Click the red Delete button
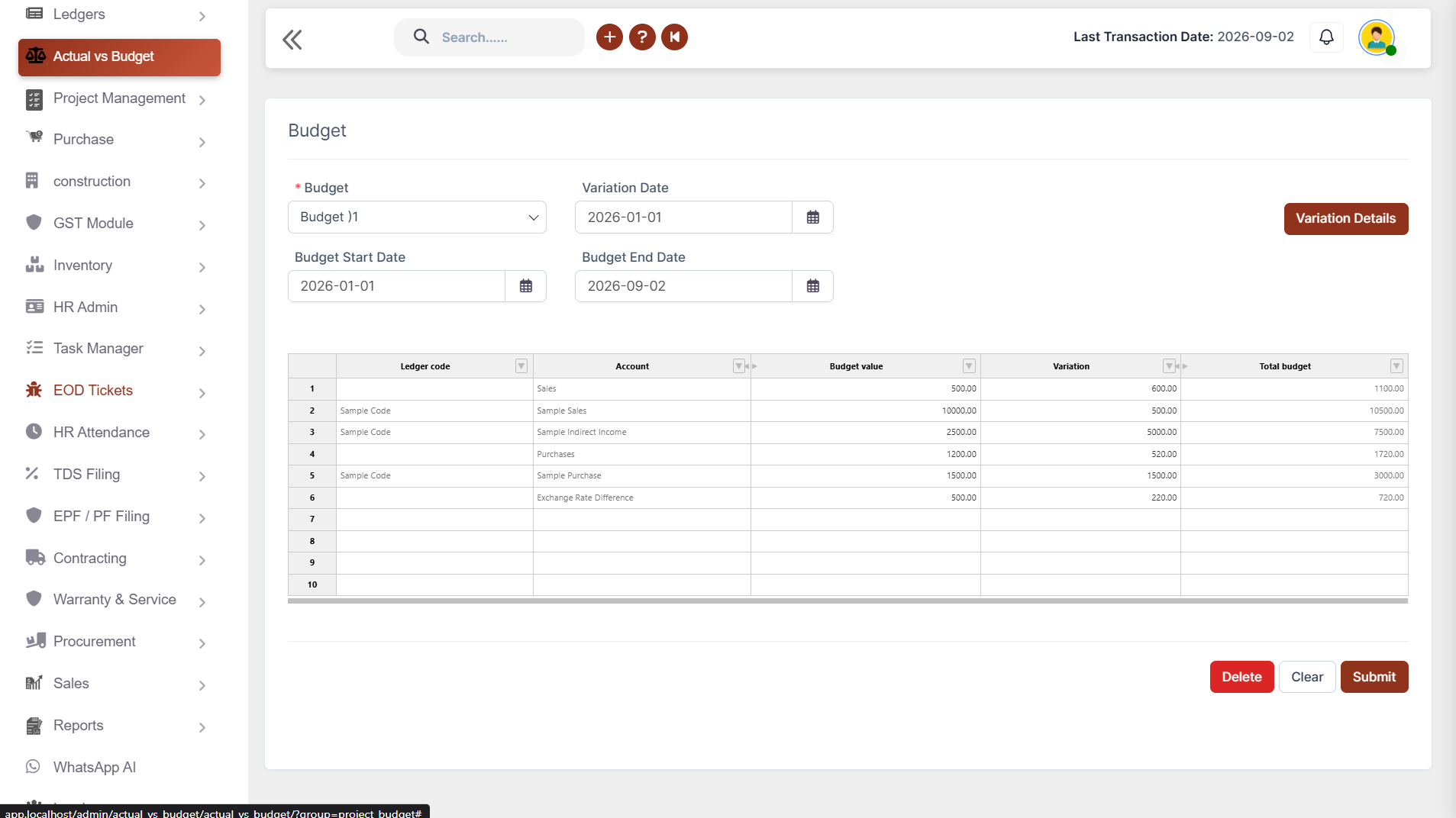The width and height of the screenshot is (1456, 818). coord(1241,677)
